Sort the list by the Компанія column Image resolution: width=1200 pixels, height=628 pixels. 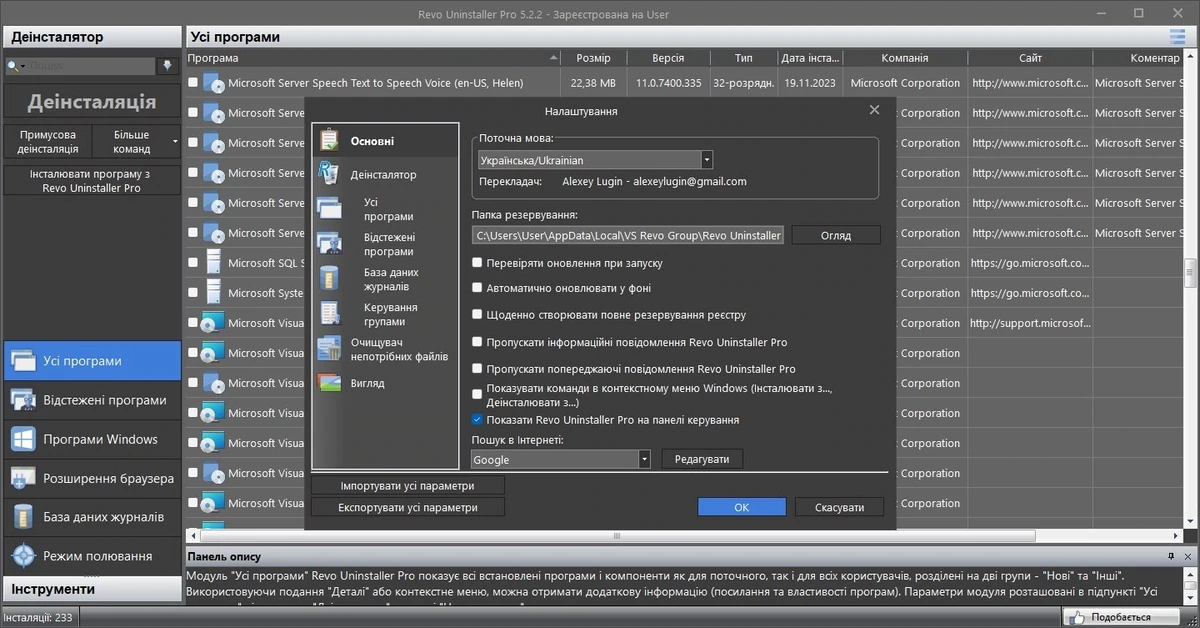[905, 58]
